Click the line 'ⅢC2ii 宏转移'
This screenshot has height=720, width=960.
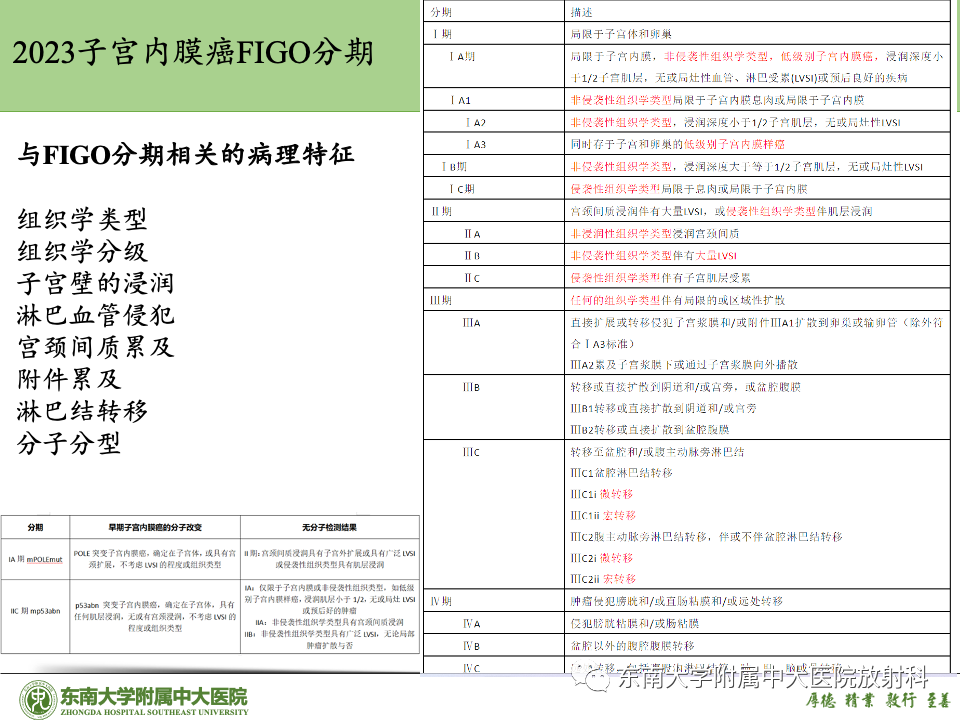click(603, 579)
